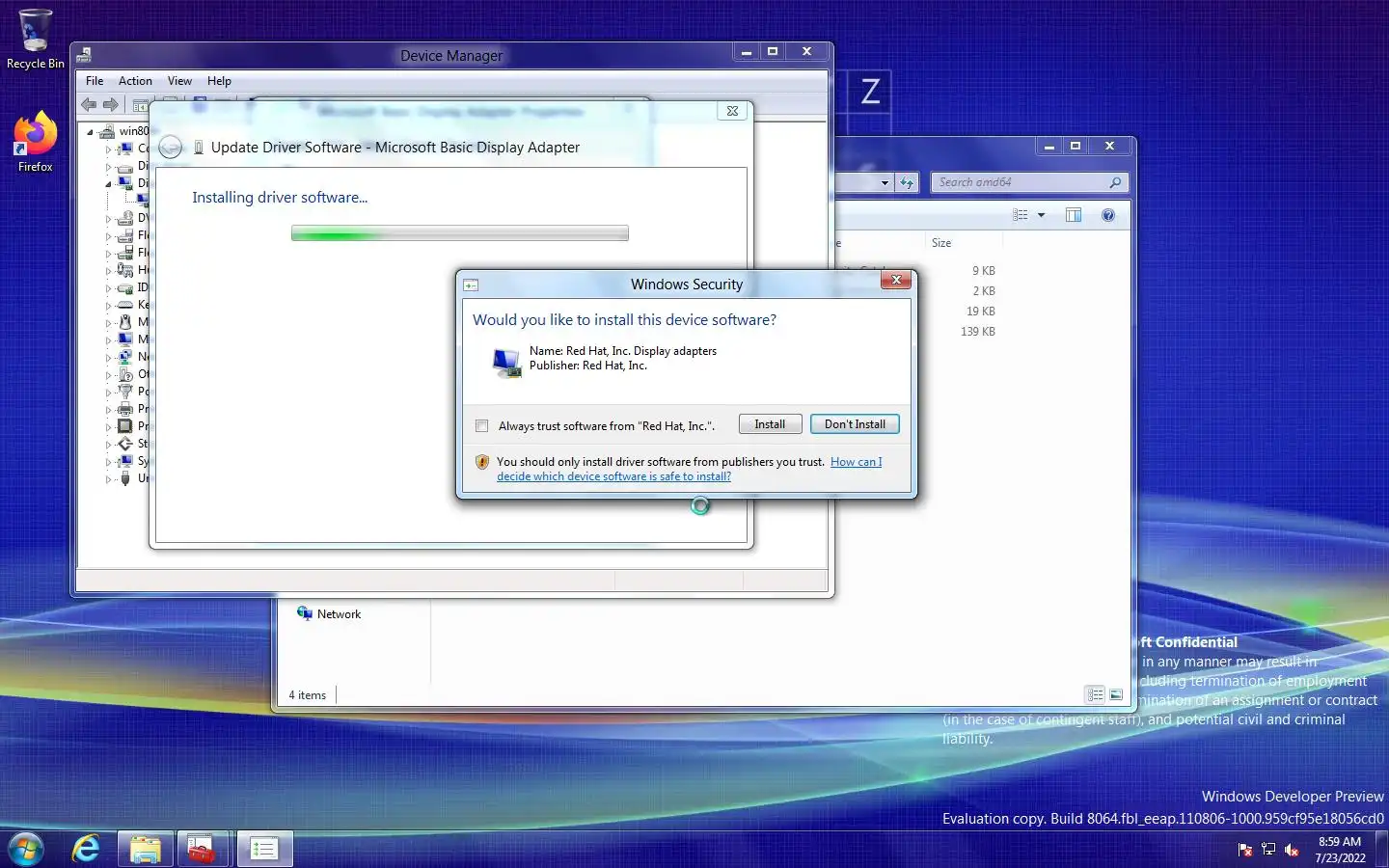Viewport: 1389px width, 868px height.
Task: Click network status tray icon
Action: pos(1268,850)
